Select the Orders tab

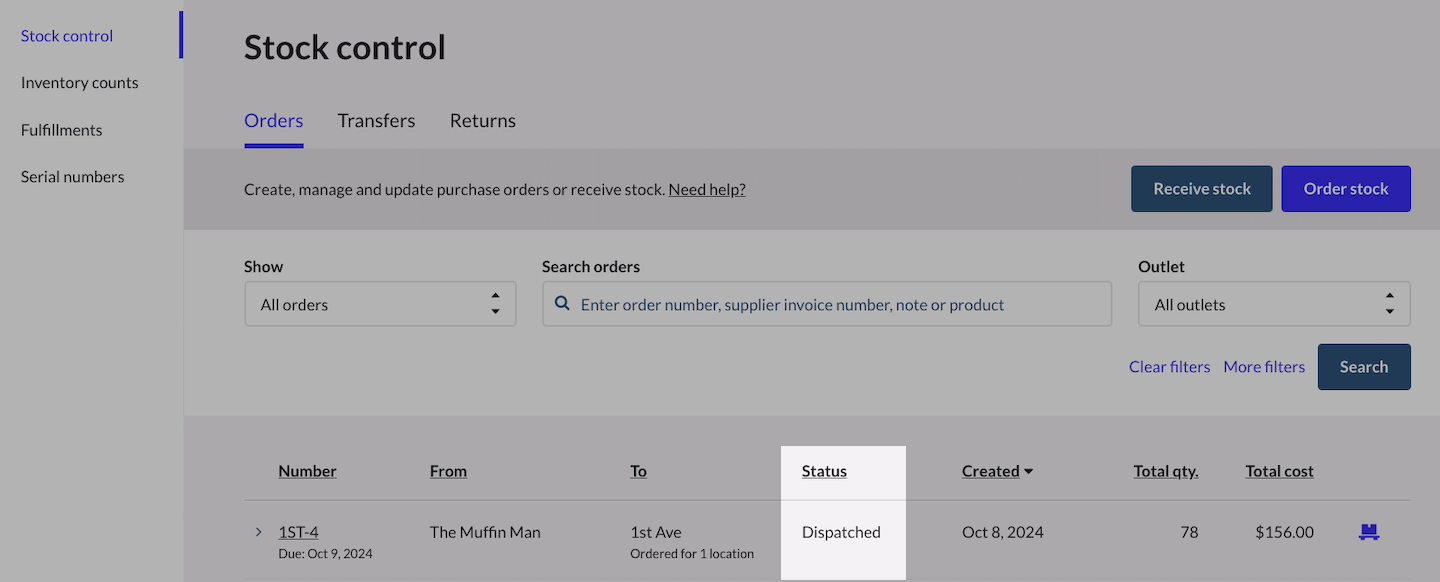(273, 121)
